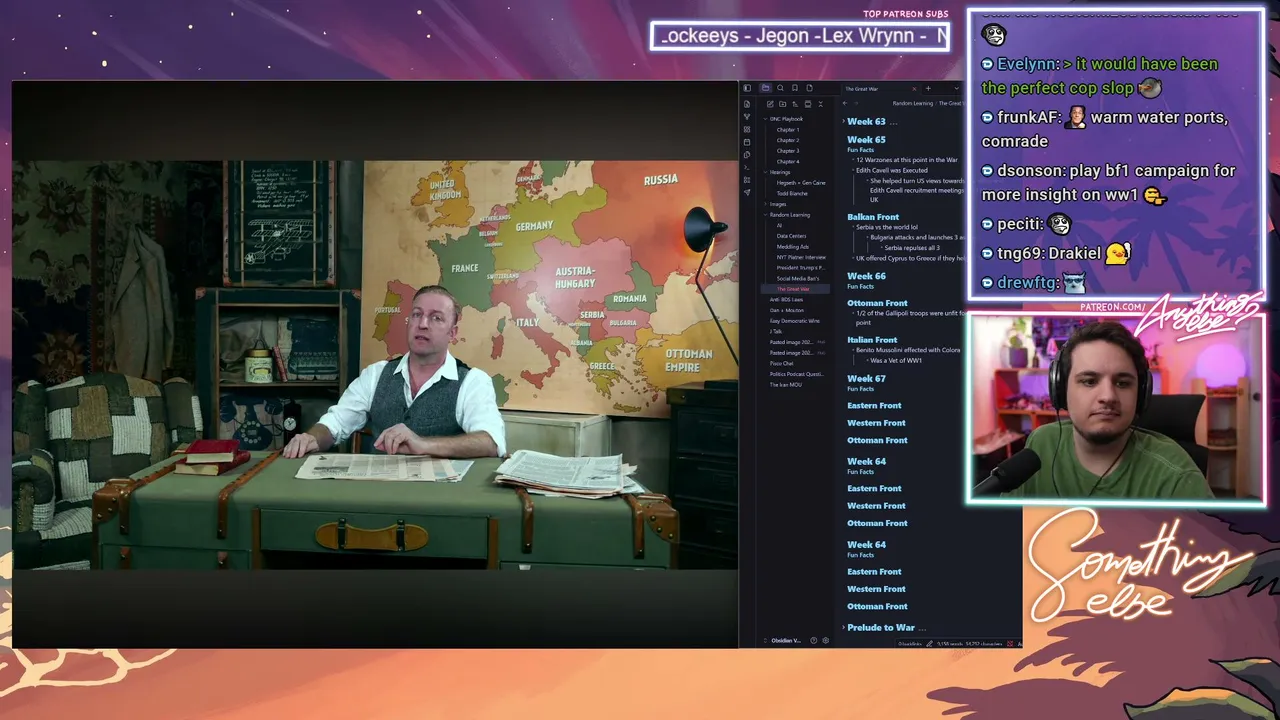Open The Iran MOU note
The height and width of the screenshot is (720, 1280).
[785, 385]
